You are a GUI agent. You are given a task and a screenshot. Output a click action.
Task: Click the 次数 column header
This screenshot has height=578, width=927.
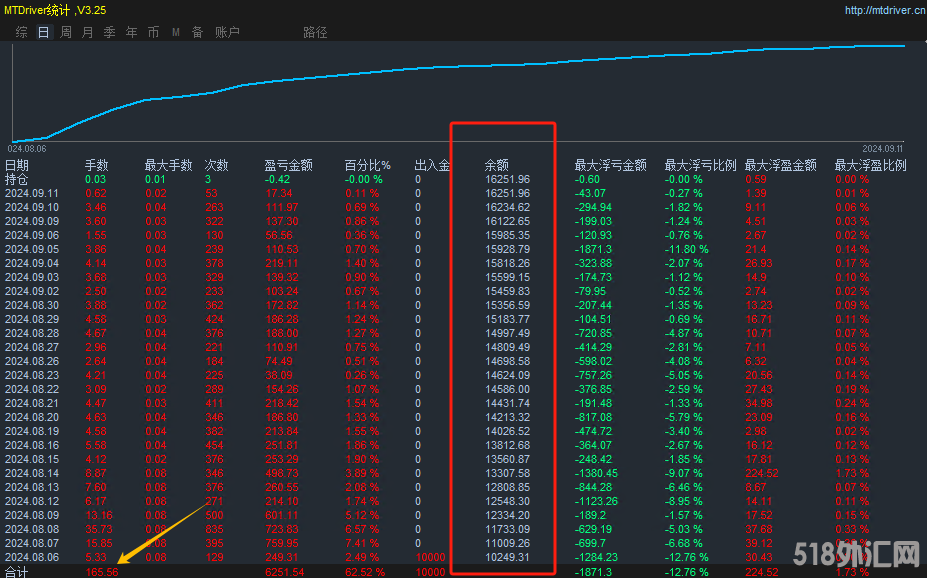coord(216,165)
